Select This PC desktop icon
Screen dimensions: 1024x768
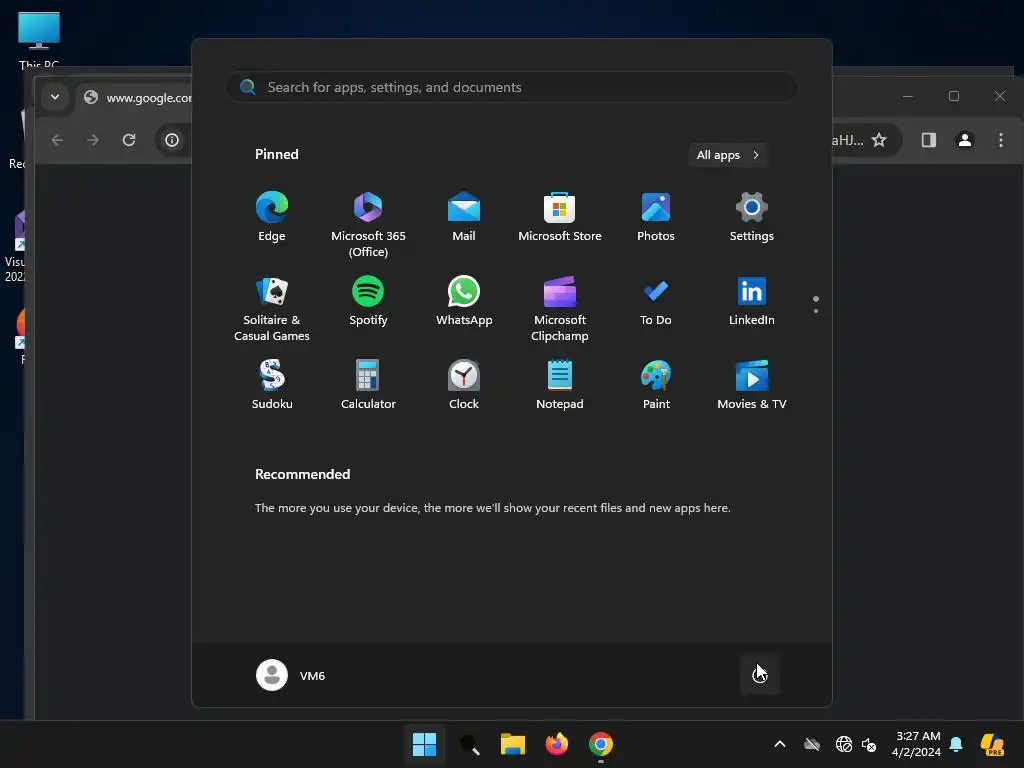tap(39, 39)
